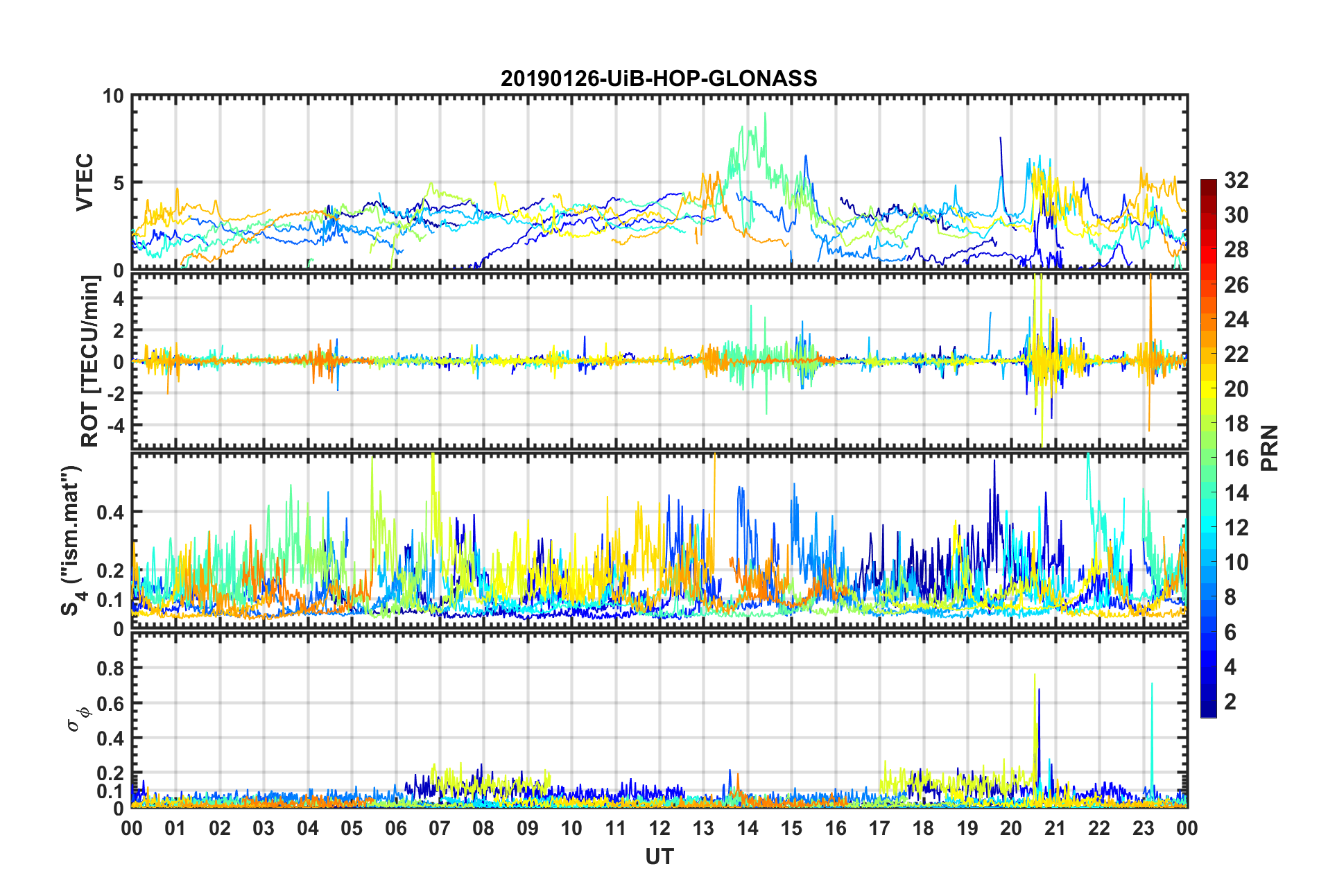Screen dimensions: 1319x896
Task: Click the sigma phi axis tick 0.2
Action: coord(110,773)
